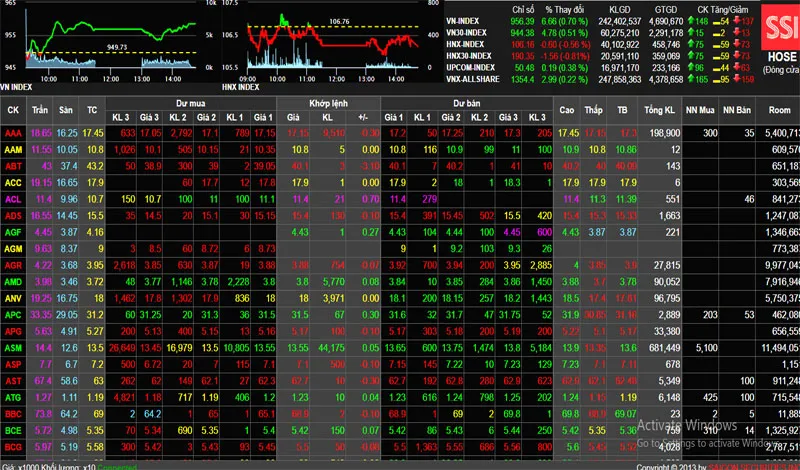Click the VN30-INDEX name in index summary
800x470 pixels.
(466, 33)
